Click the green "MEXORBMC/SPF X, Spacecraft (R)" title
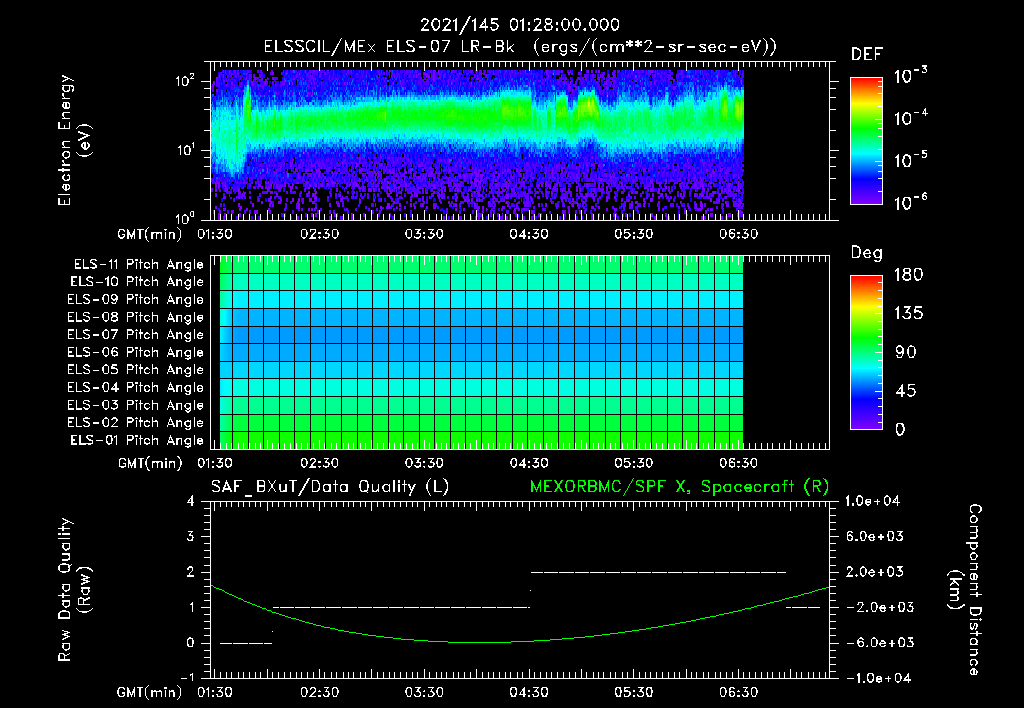Screen dimensions: 1024x708 click(679, 487)
